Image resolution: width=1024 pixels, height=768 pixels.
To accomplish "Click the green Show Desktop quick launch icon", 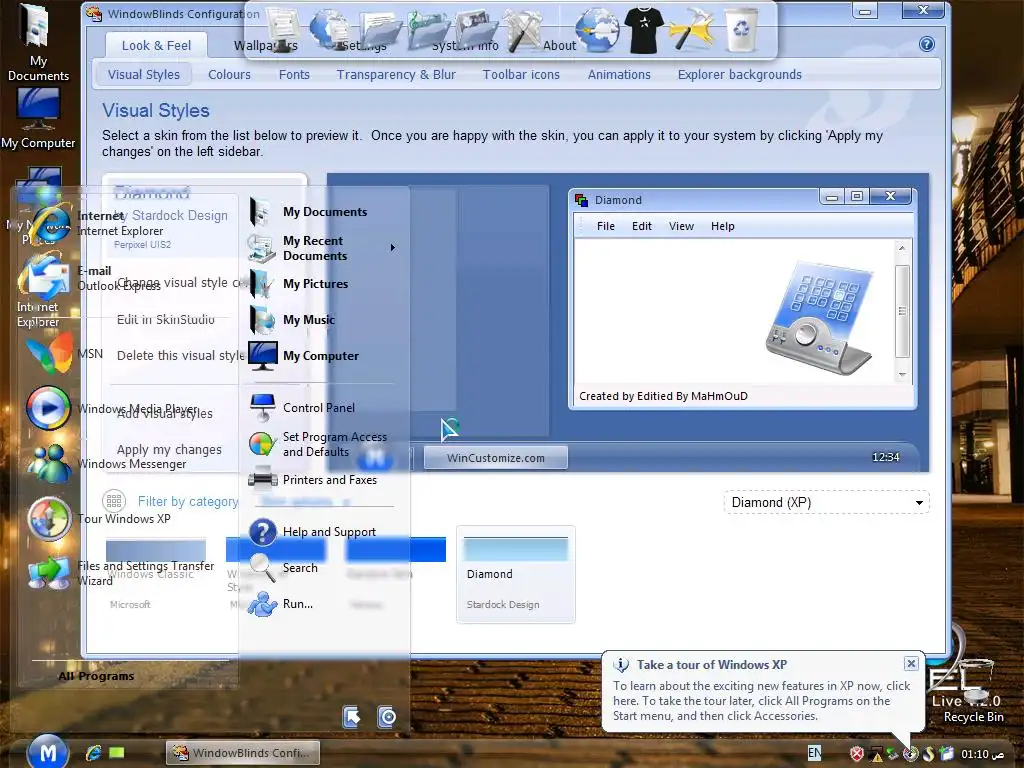I will tap(117, 753).
